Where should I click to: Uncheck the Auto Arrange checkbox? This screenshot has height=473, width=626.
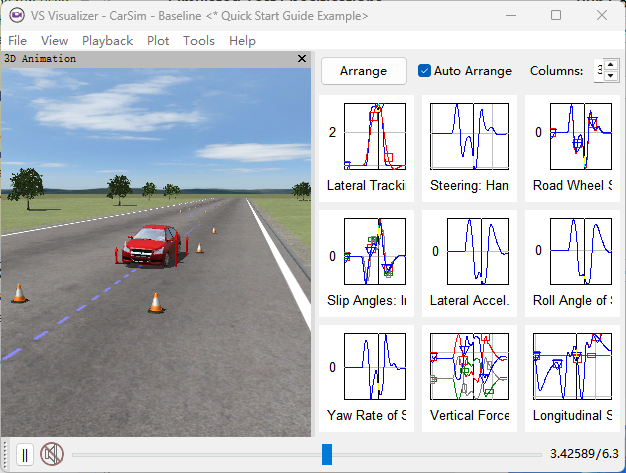(x=425, y=71)
